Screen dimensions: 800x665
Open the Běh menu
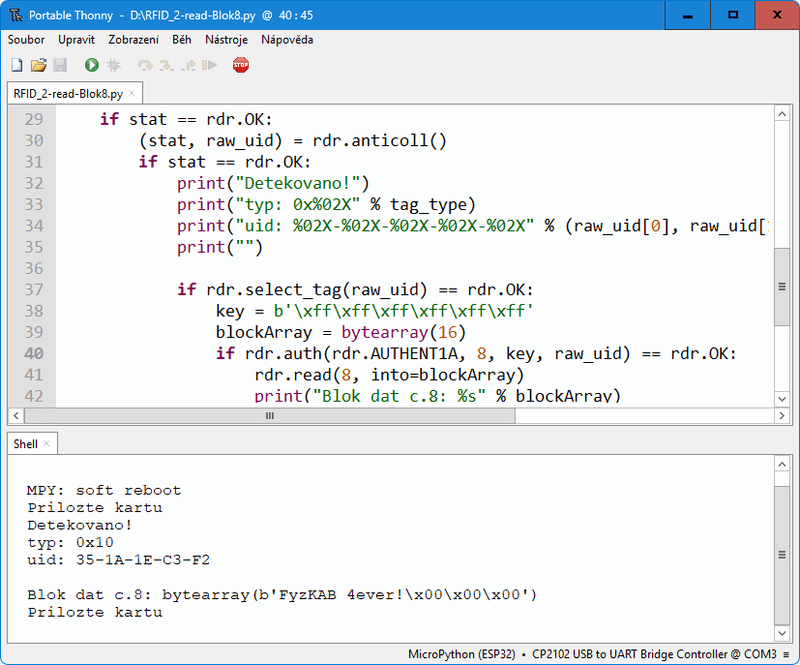182,40
